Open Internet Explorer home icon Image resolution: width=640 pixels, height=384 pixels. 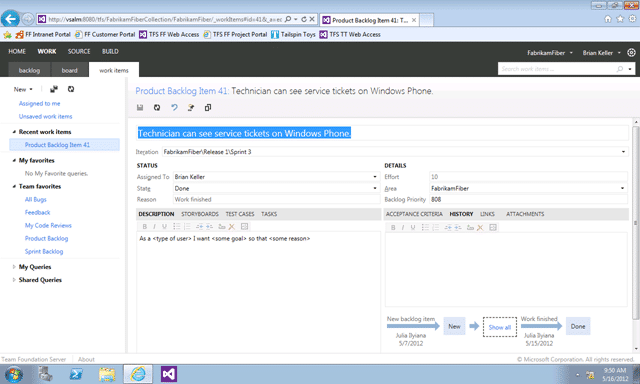tap(608, 19)
